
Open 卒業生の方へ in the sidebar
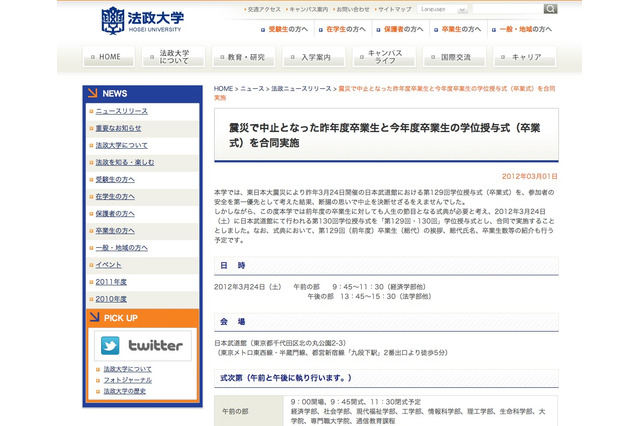coord(115,231)
